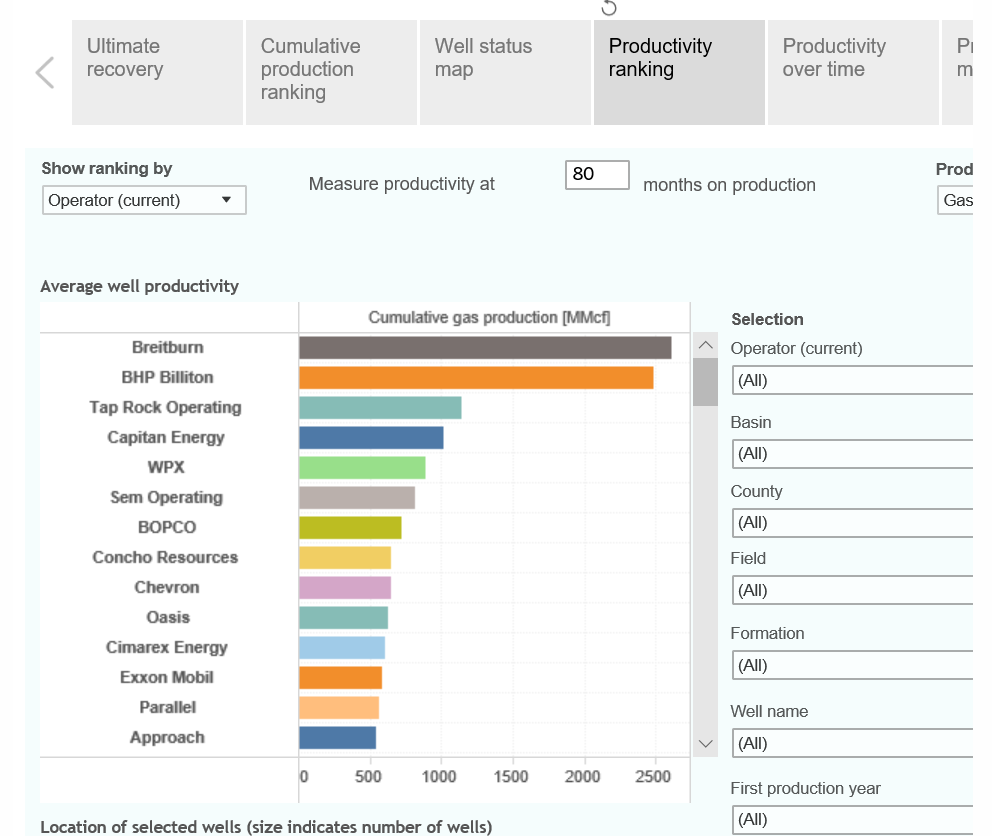Screen dimensions: 992x836
Task: Select the WPX green bar
Action: tap(363, 468)
